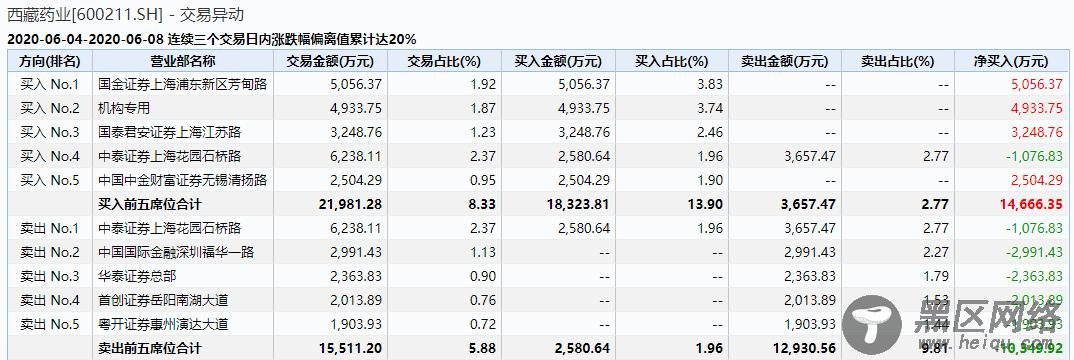The height and width of the screenshot is (360, 1074).
Task: Select 中国国际金融深圳福华一路 seller row
Action: tap(537, 252)
